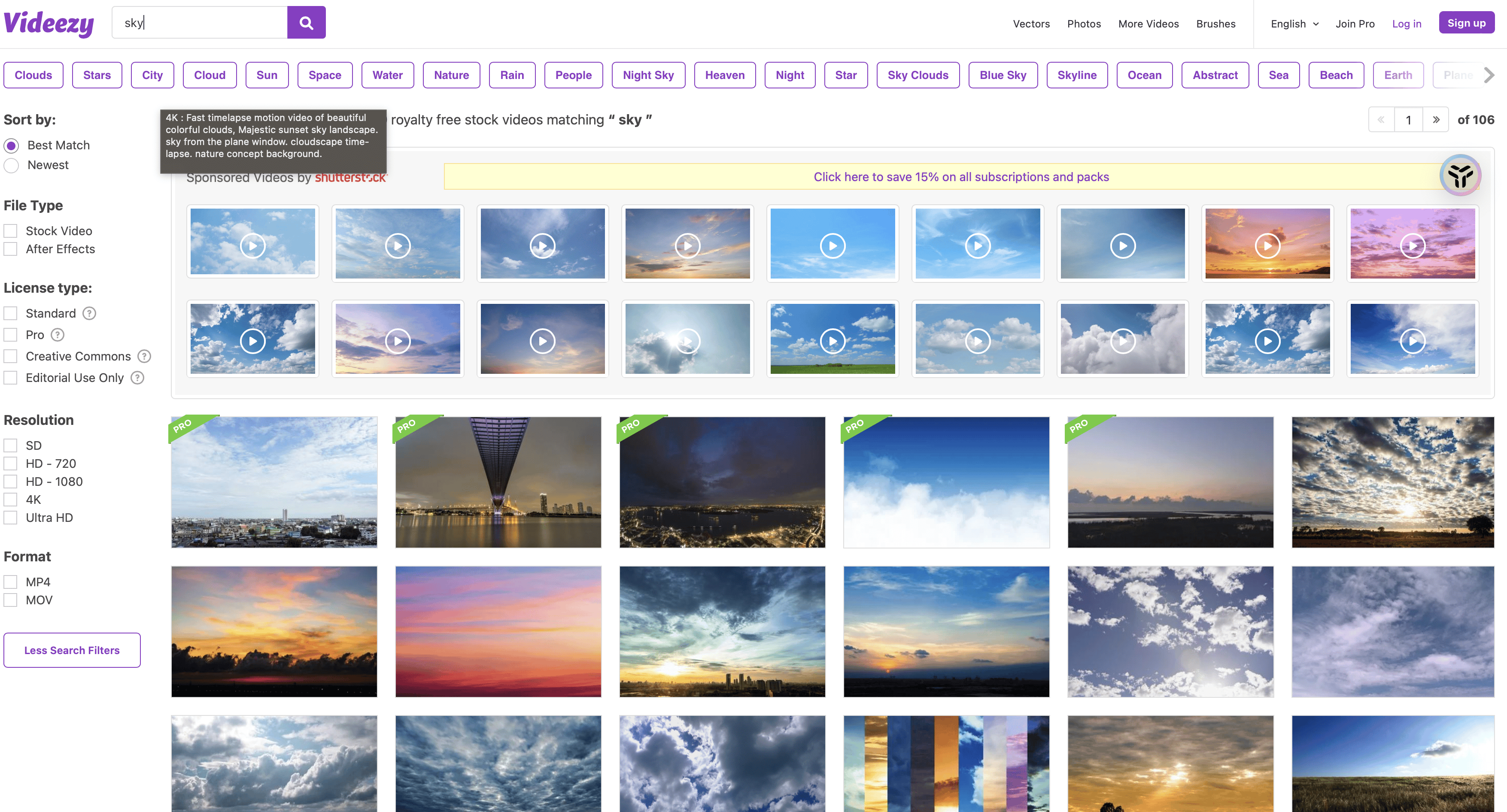The width and height of the screenshot is (1507, 812).
Task: Open the Editorial Use Only help icon
Action: [x=137, y=378]
